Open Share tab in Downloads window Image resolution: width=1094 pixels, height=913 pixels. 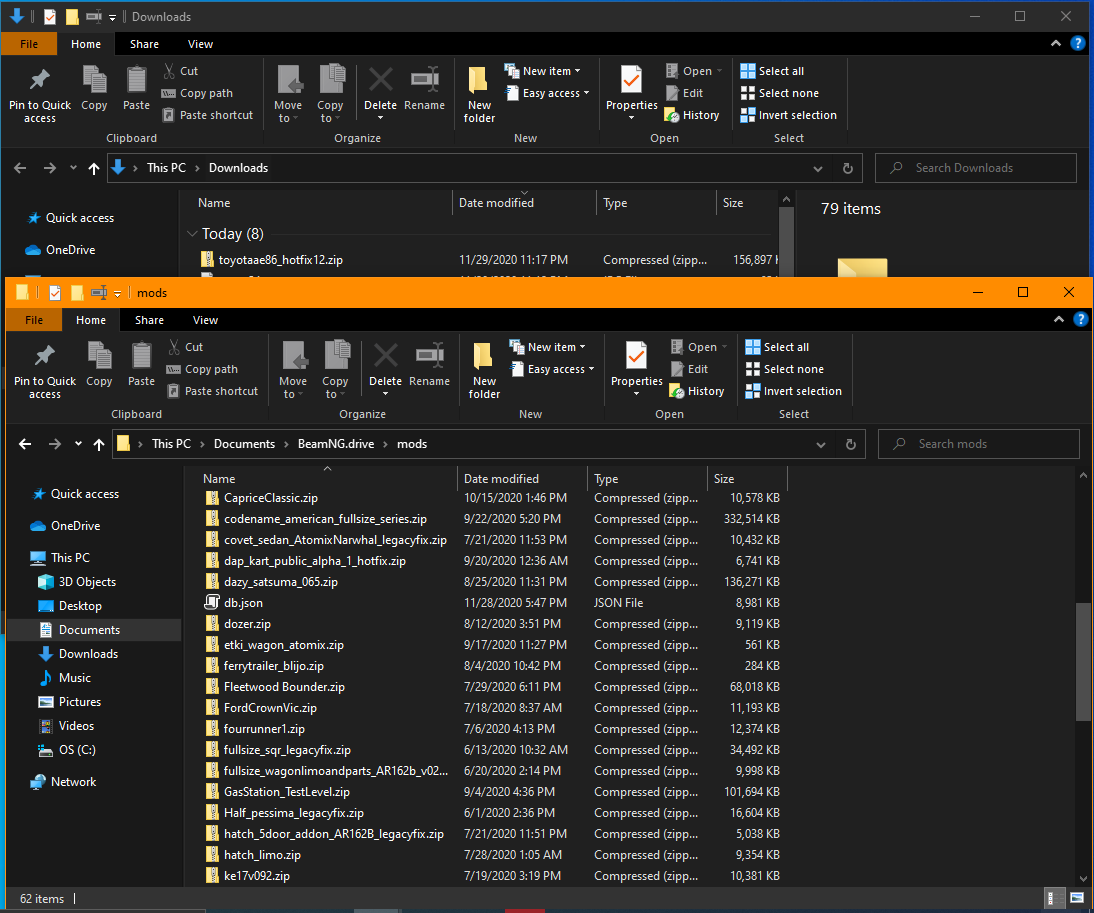pos(144,44)
